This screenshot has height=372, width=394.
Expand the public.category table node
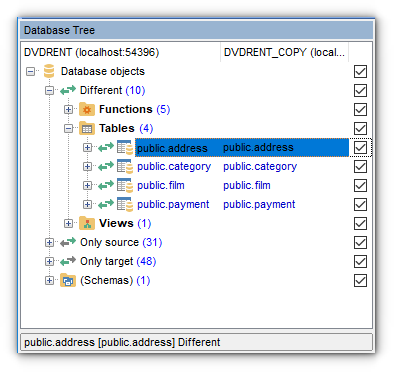point(87,166)
